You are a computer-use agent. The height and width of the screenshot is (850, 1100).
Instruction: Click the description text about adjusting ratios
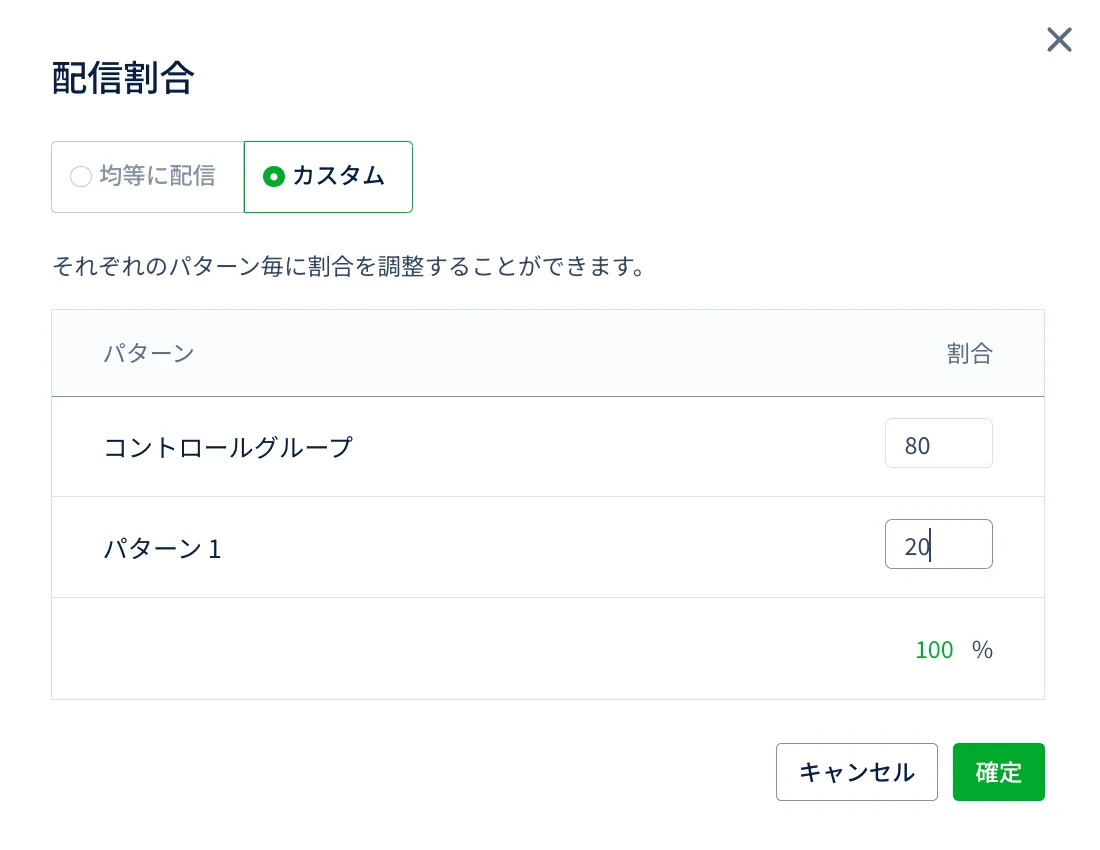click(348, 268)
